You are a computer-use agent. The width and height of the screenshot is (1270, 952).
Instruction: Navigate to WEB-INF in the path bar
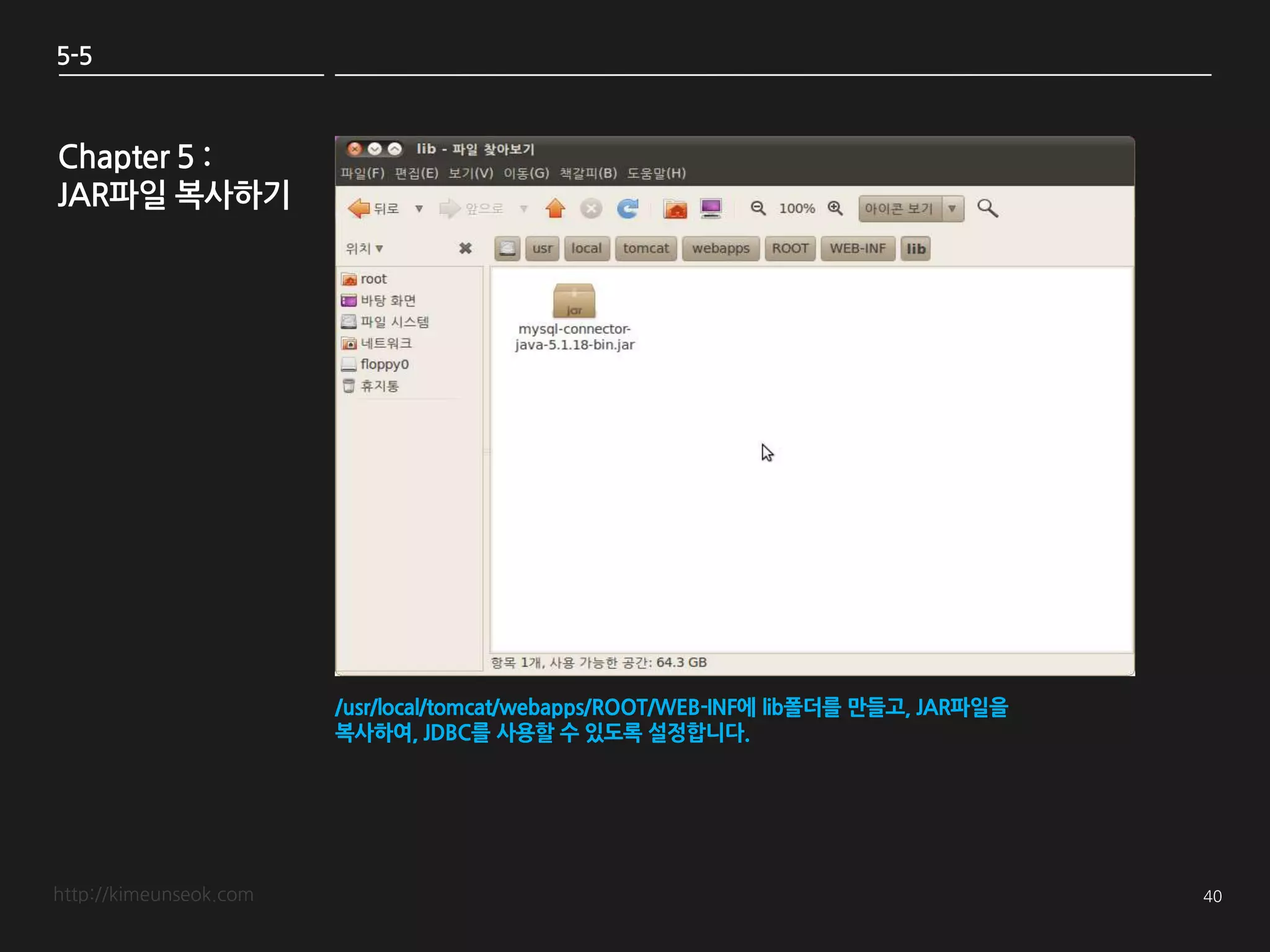[858, 249]
